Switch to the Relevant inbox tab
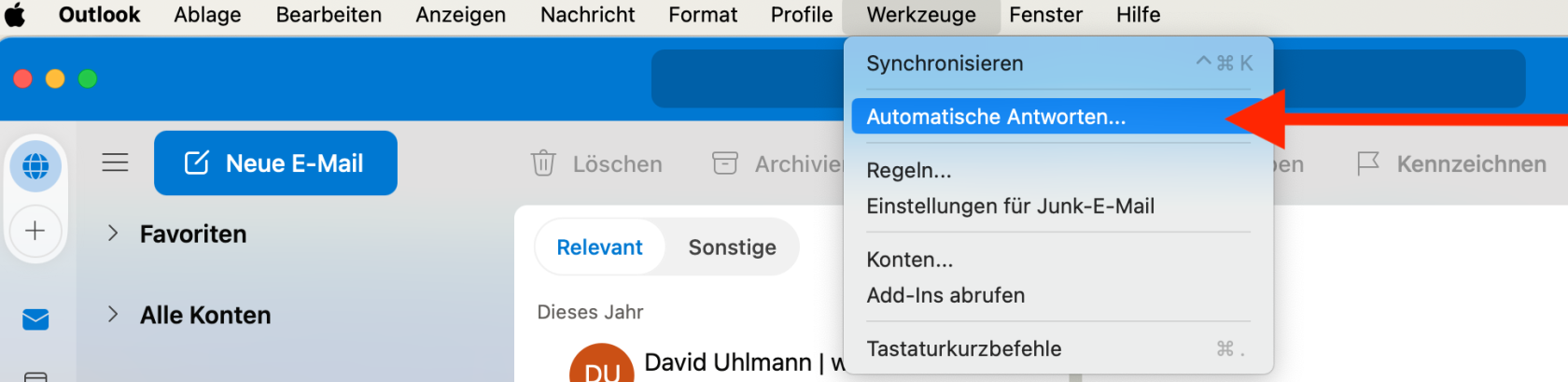Image resolution: width=1568 pixels, height=382 pixels. tap(599, 248)
